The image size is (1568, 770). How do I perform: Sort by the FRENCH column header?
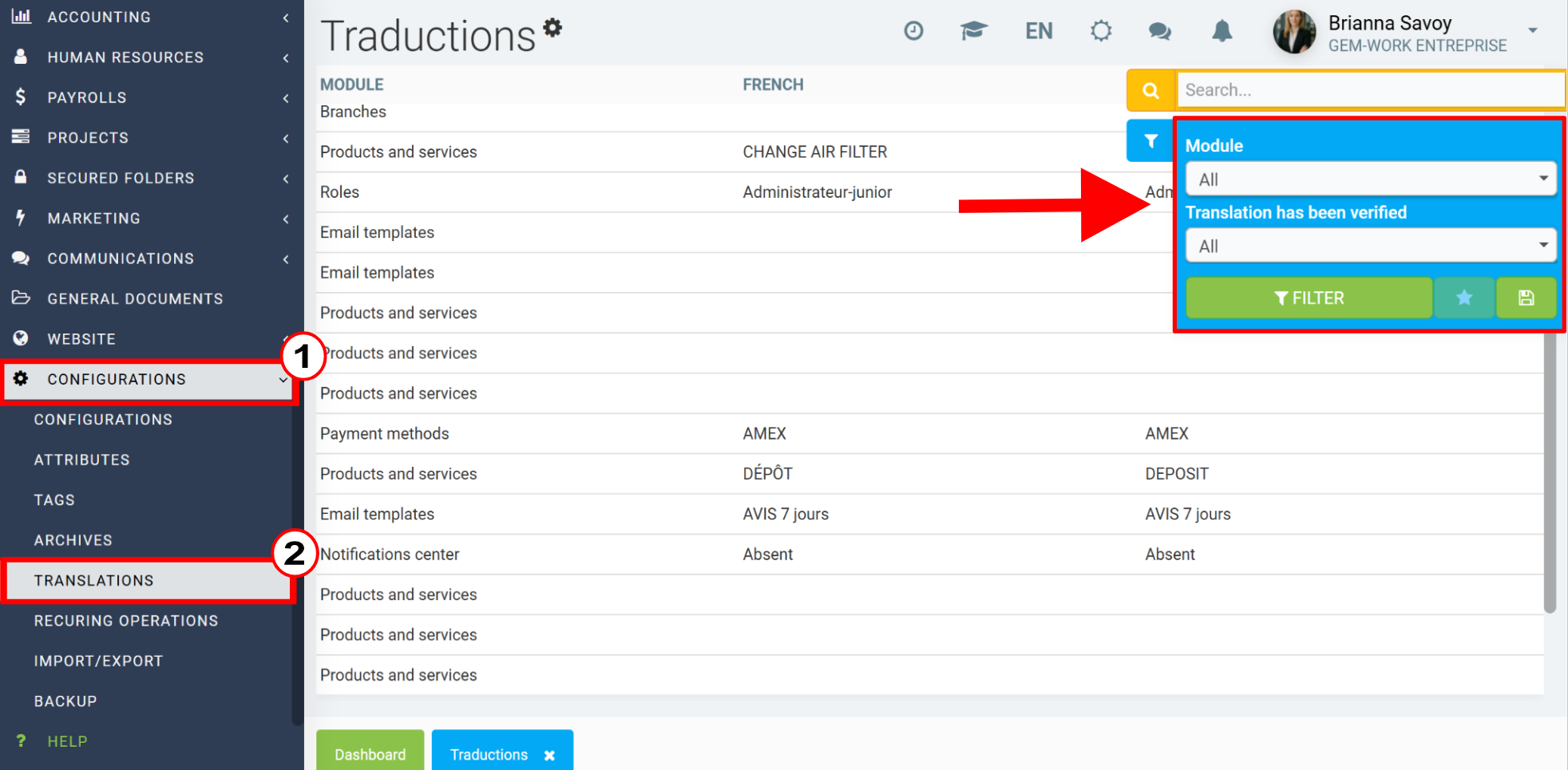pos(773,85)
